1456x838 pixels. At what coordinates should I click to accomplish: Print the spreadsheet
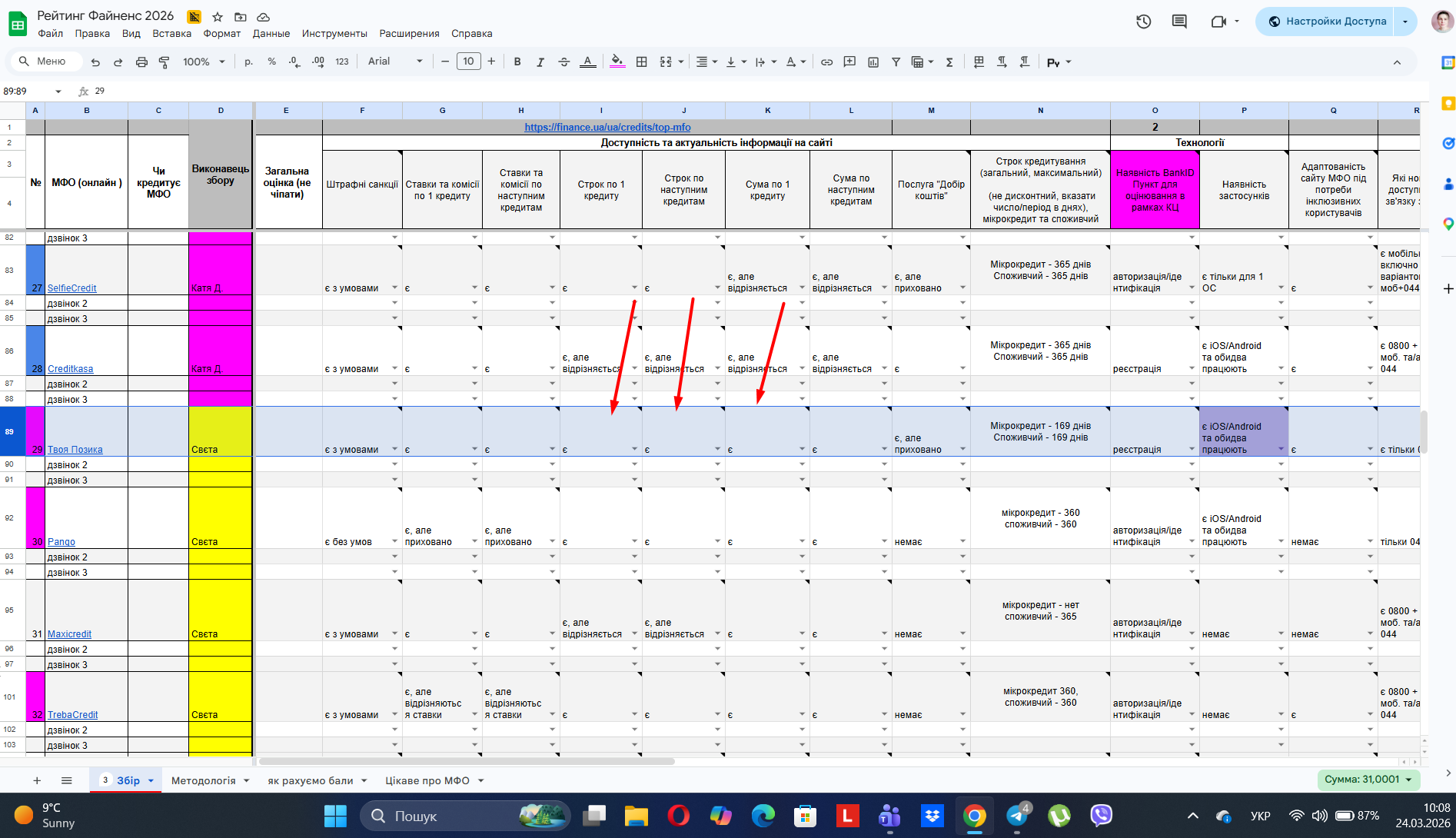141,62
